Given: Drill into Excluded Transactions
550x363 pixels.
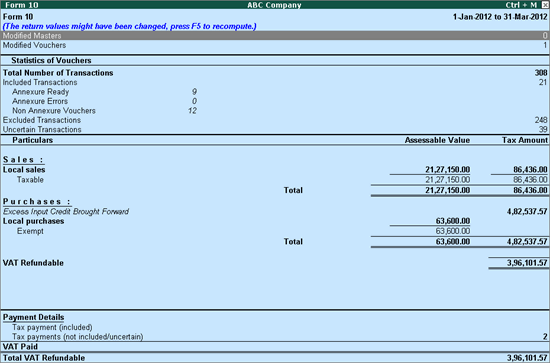Looking at the screenshot, I should coord(275,120).
